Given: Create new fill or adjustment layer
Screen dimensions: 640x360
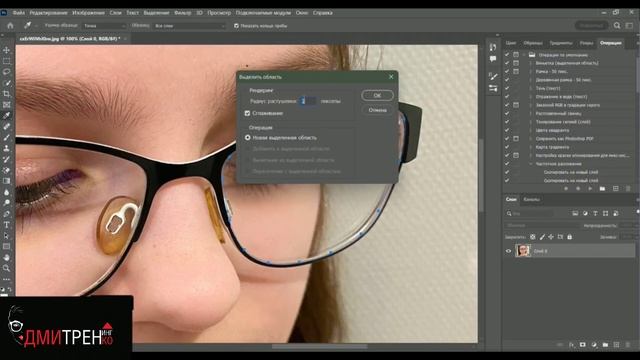Looking at the screenshot, I should coord(594,345).
